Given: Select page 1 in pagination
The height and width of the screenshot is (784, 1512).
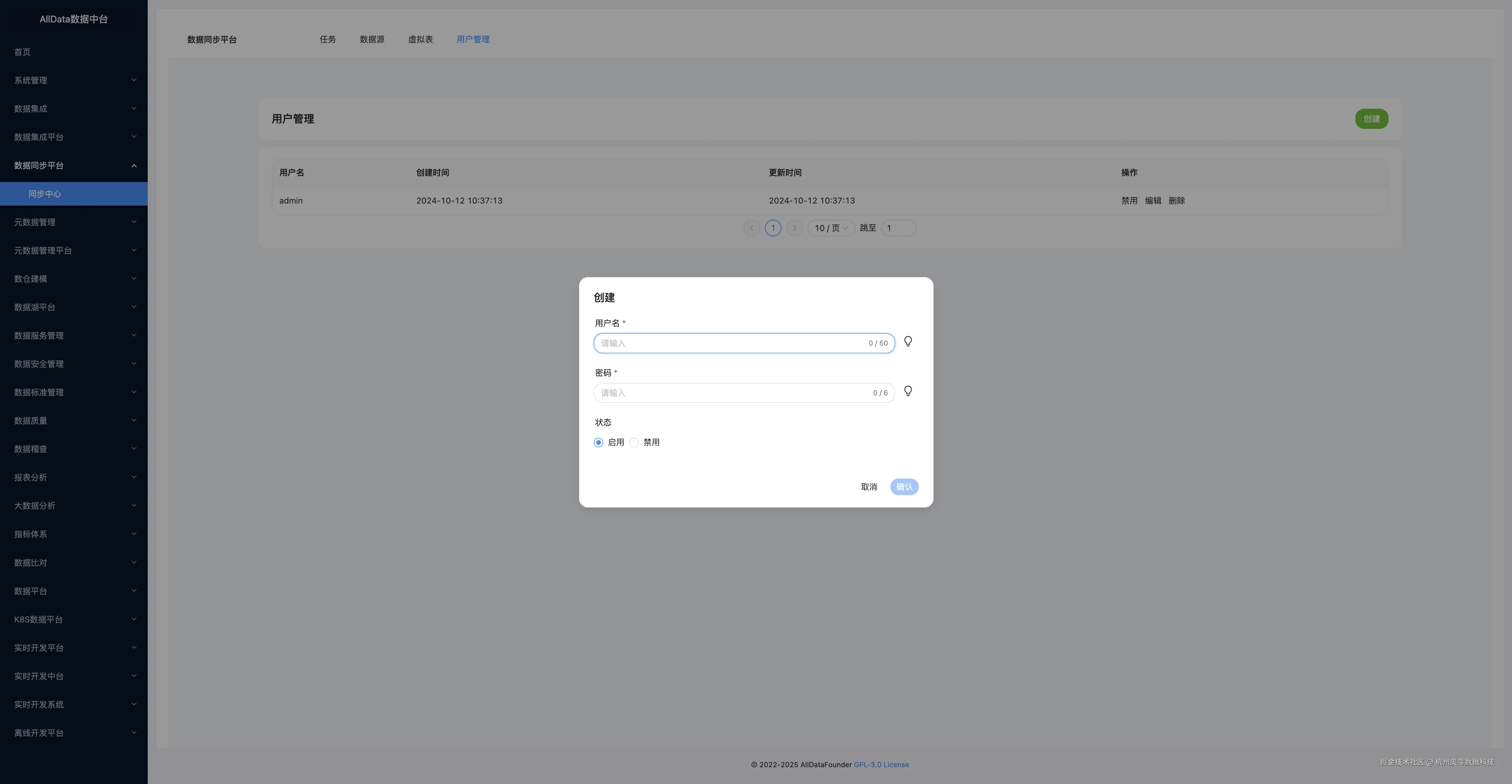Looking at the screenshot, I should pyautogui.click(x=773, y=228).
